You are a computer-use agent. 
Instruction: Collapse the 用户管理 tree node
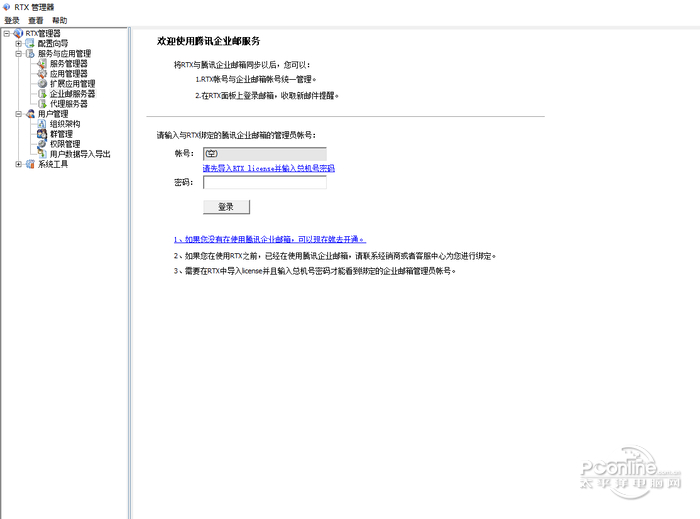(x=19, y=114)
